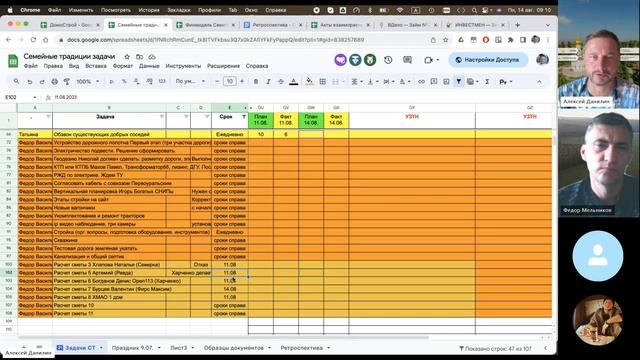Open the active filter on Срок column
Image resolution: width=640 pixels, height=360 pixels.
click(244, 117)
